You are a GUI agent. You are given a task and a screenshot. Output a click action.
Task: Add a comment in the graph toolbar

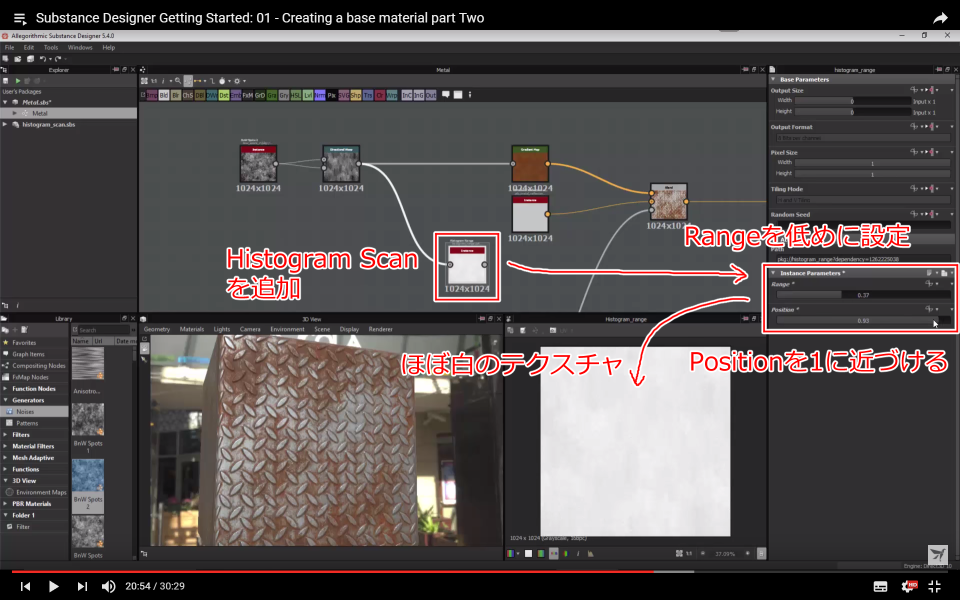coord(446,95)
